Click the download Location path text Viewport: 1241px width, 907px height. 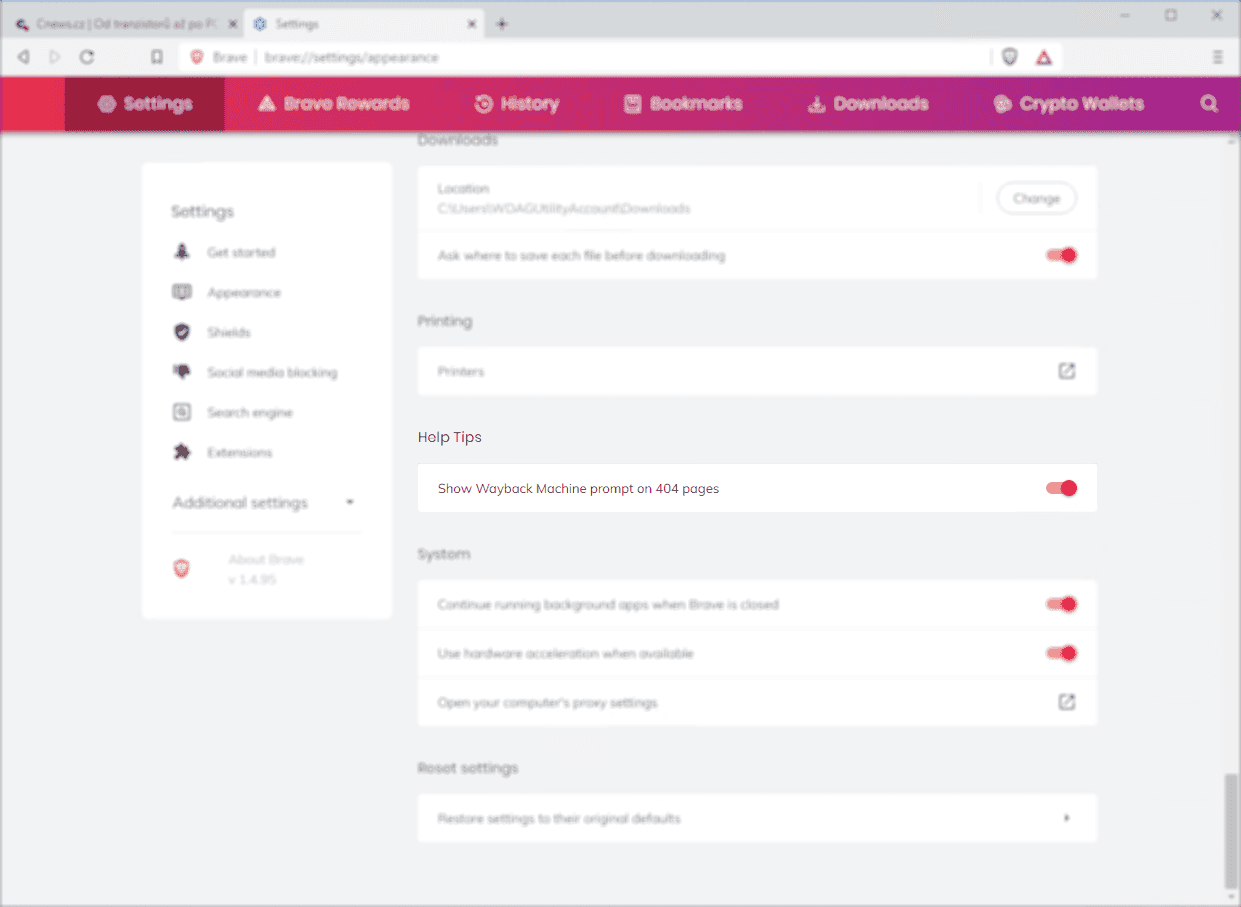[x=564, y=209]
